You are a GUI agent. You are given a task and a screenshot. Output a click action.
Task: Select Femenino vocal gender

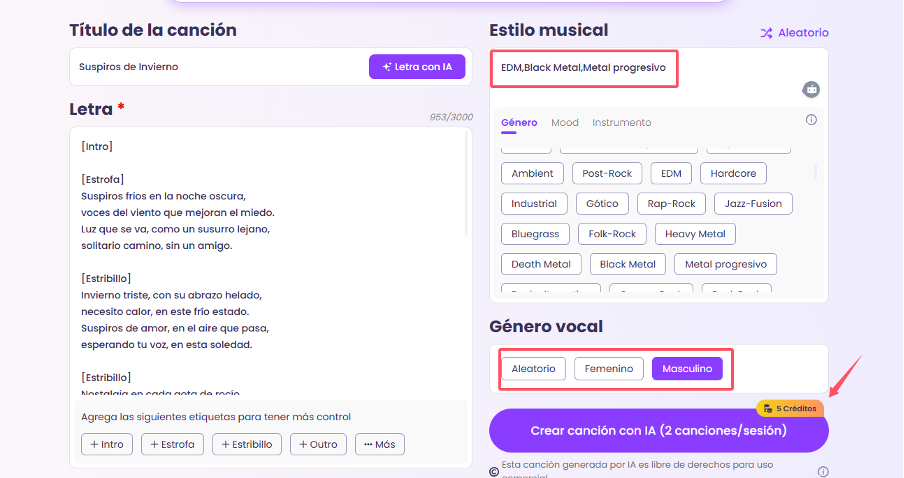608,369
